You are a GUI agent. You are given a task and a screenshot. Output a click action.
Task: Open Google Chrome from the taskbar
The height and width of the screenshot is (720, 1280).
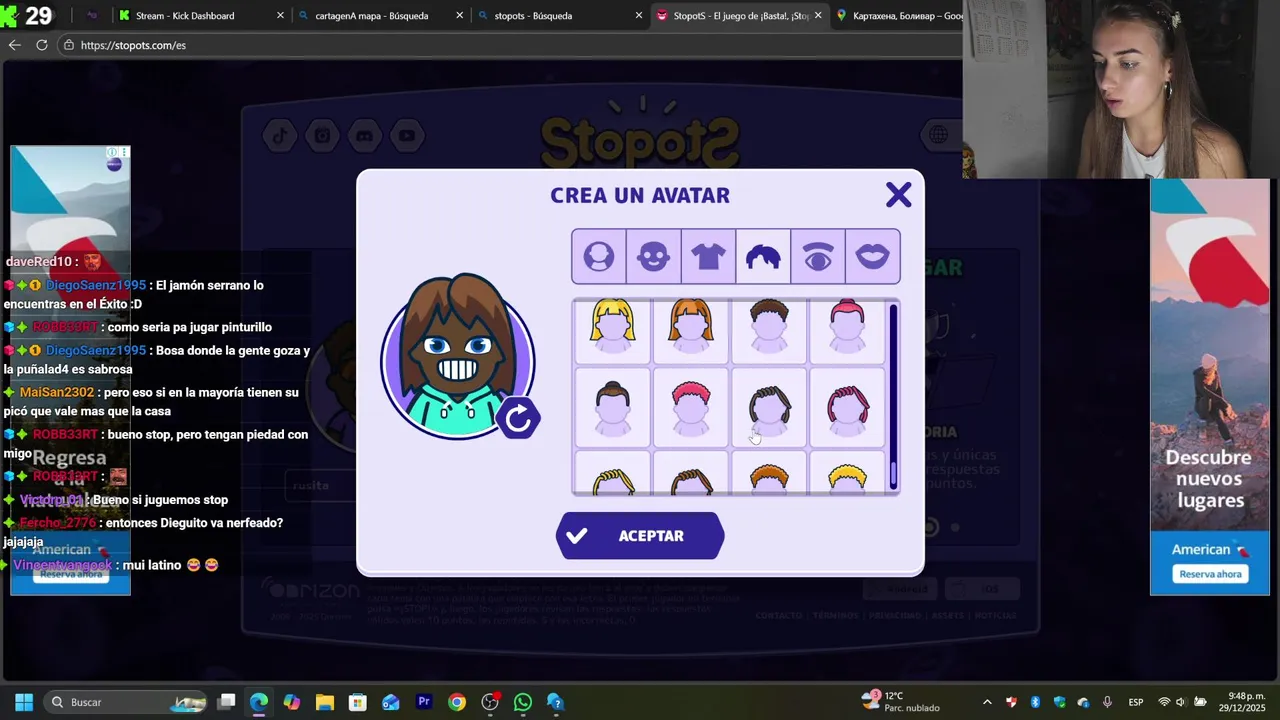point(457,702)
